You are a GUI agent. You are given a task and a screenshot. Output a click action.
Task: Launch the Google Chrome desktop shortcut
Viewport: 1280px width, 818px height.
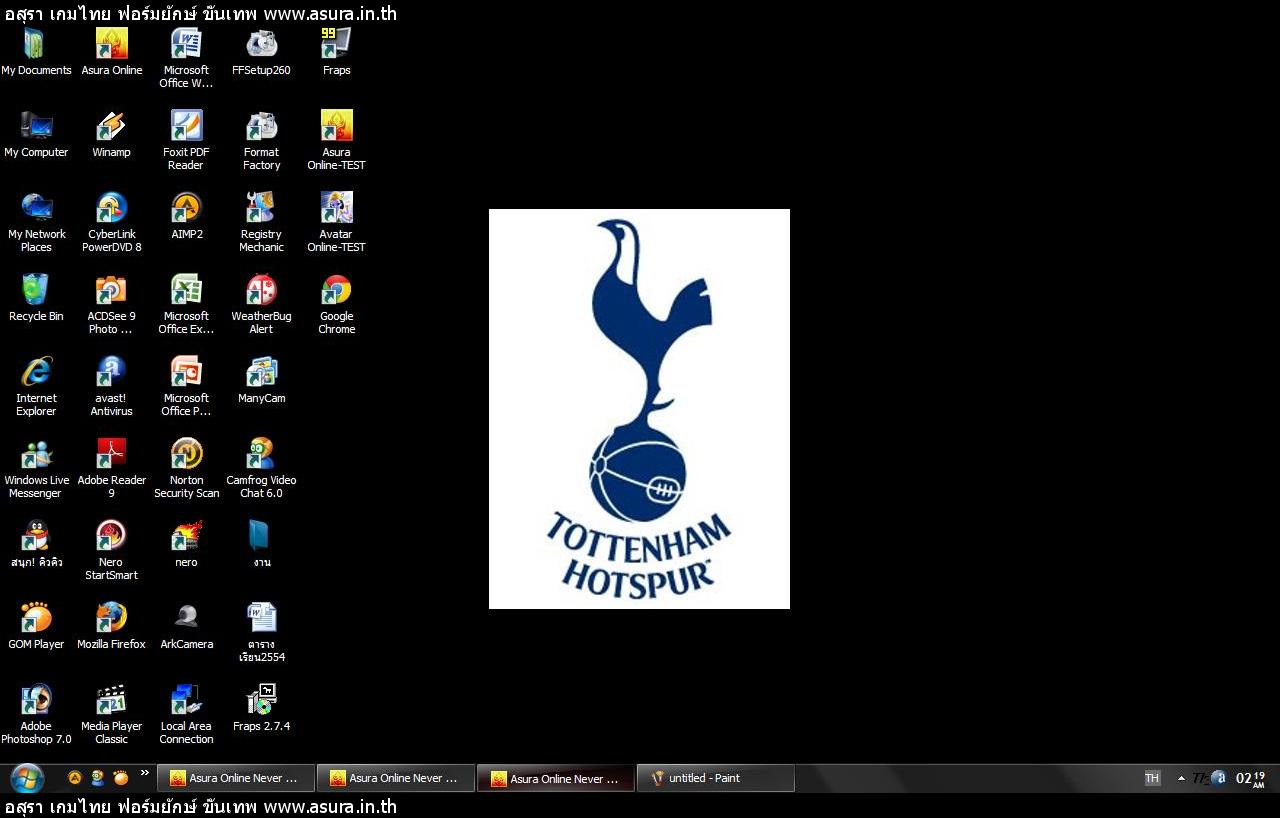point(336,304)
